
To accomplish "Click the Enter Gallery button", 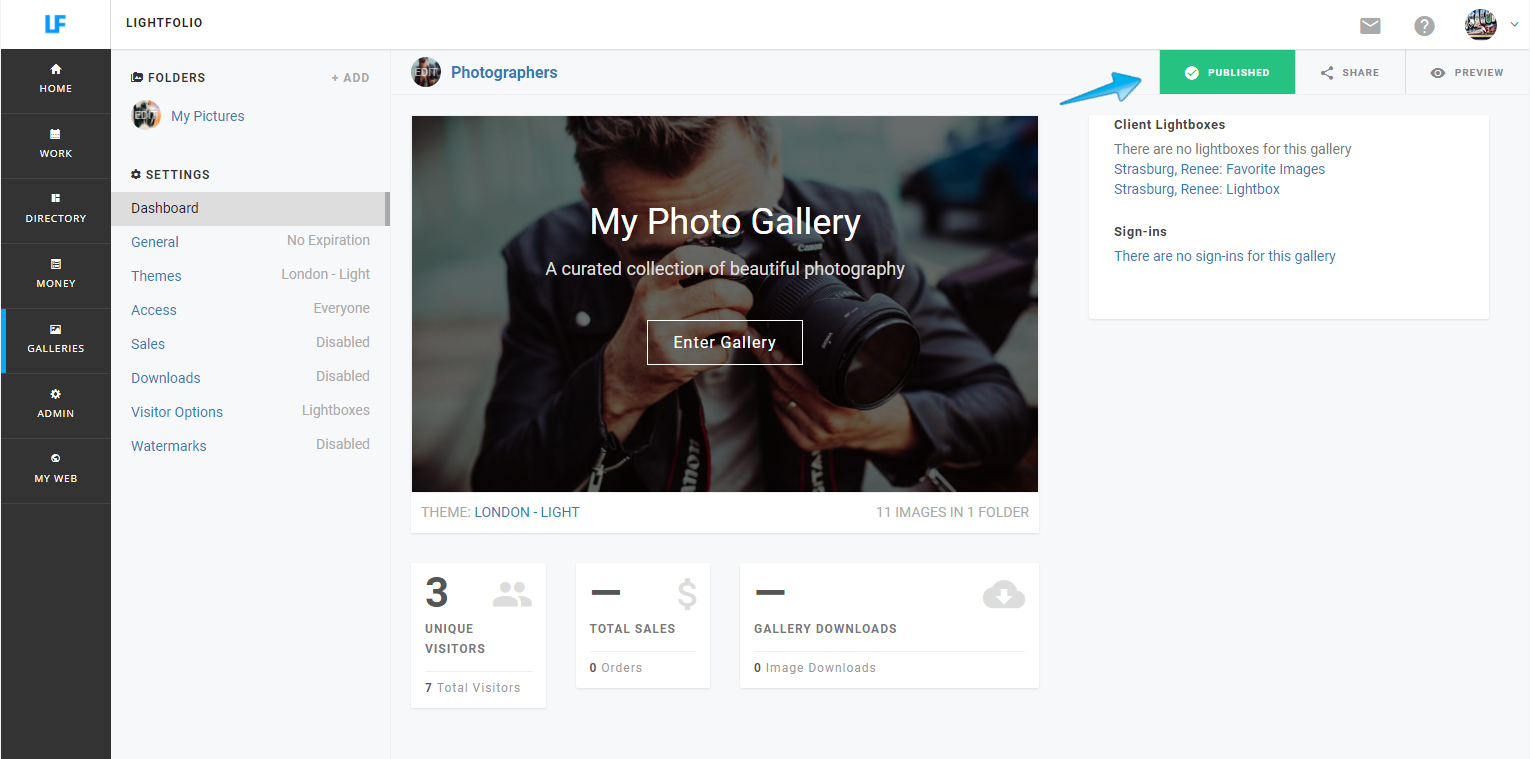I will click(725, 342).
